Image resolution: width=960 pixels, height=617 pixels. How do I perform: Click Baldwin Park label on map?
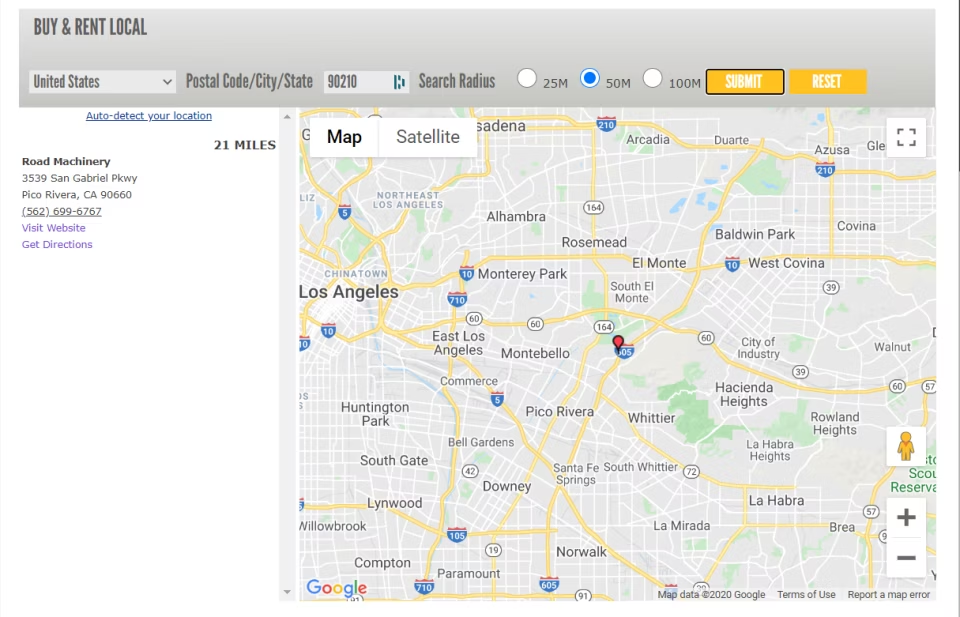click(x=755, y=234)
